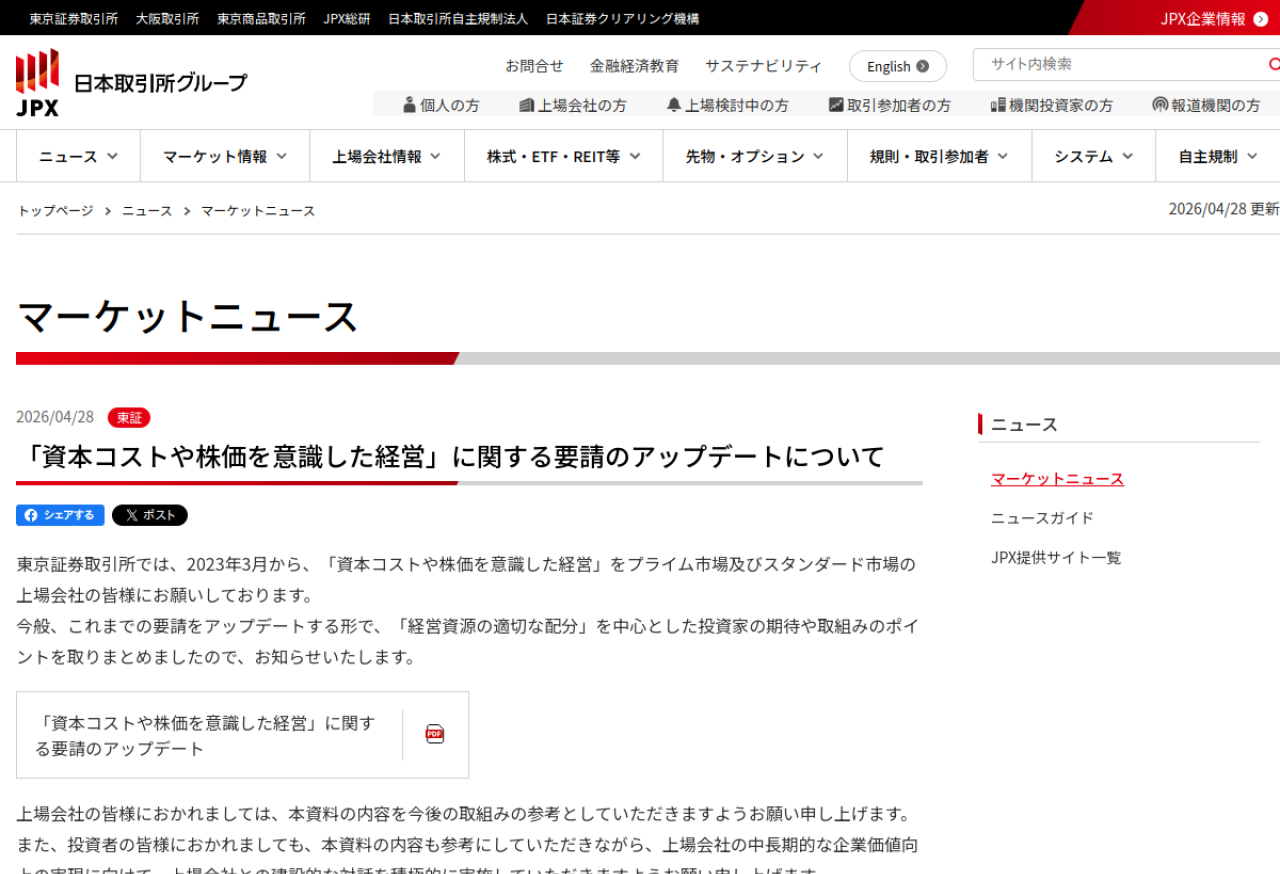This screenshot has width=1280, height=874.
Task: Go to ニュース in the breadcrumb
Action: 147,211
